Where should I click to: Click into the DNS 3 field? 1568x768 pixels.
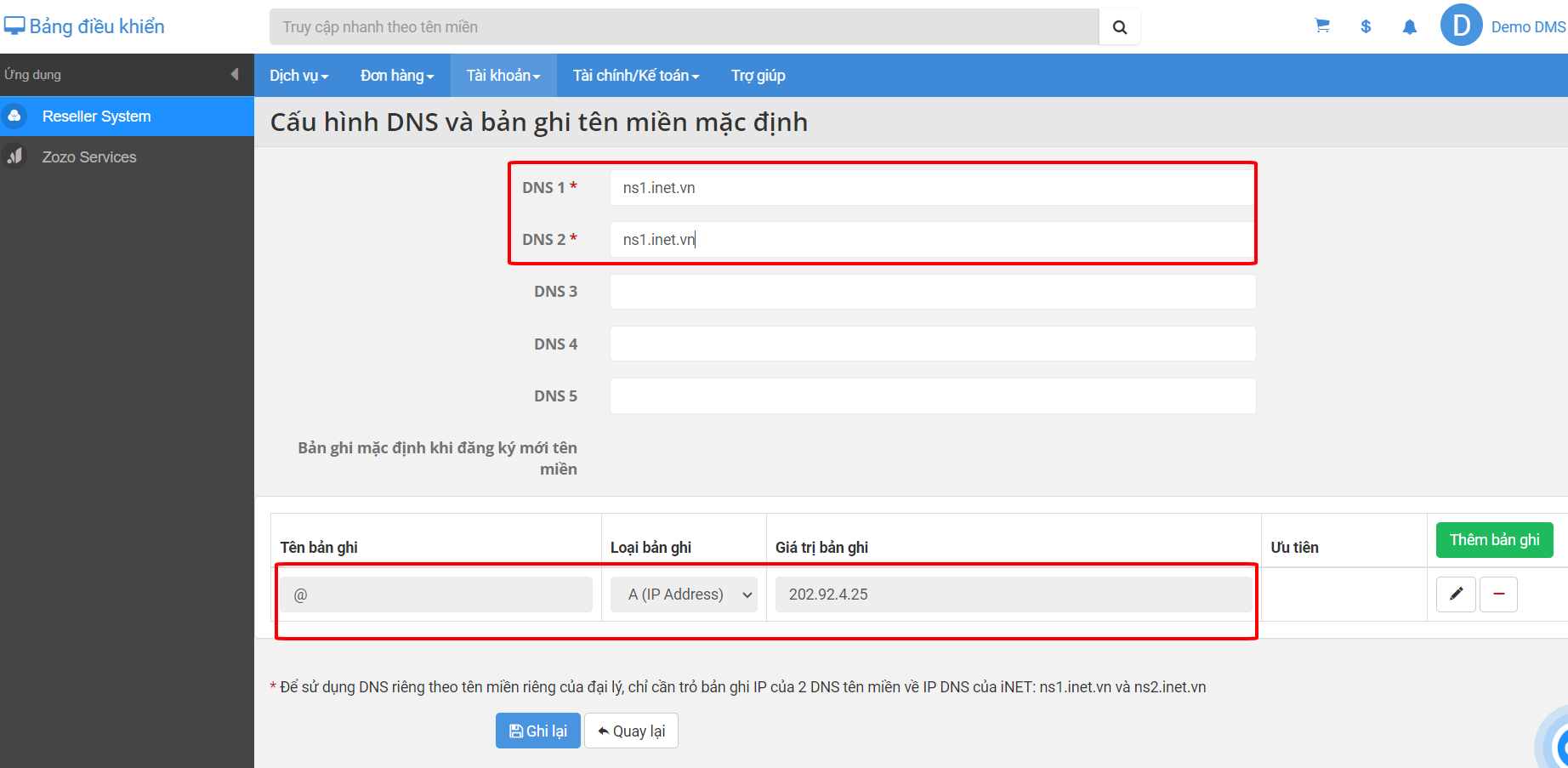coord(933,292)
